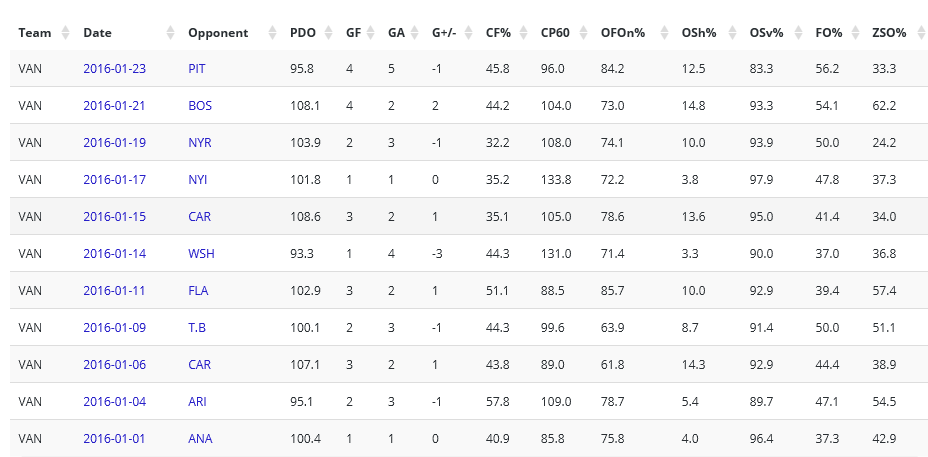This screenshot has width=928, height=457.
Task: Follow the WSH opponent link
Action: [201, 254]
